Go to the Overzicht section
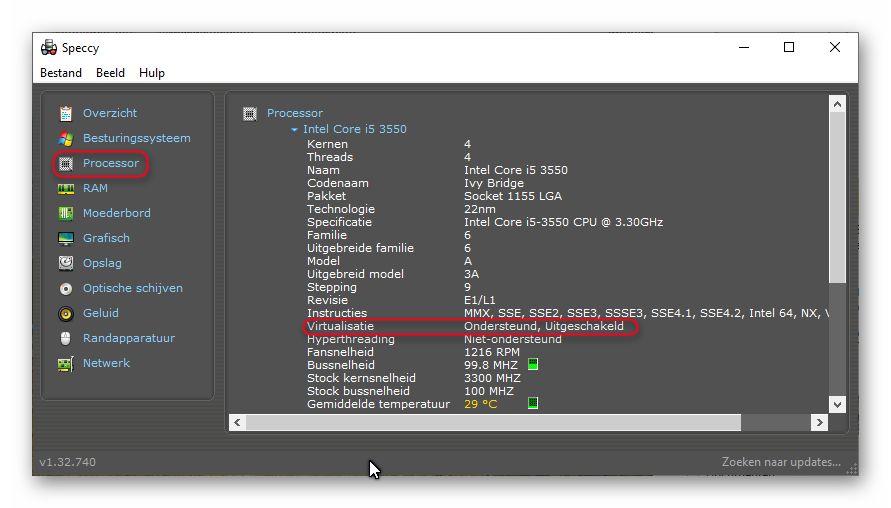This screenshot has width=891, height=508. coord(110,113)
